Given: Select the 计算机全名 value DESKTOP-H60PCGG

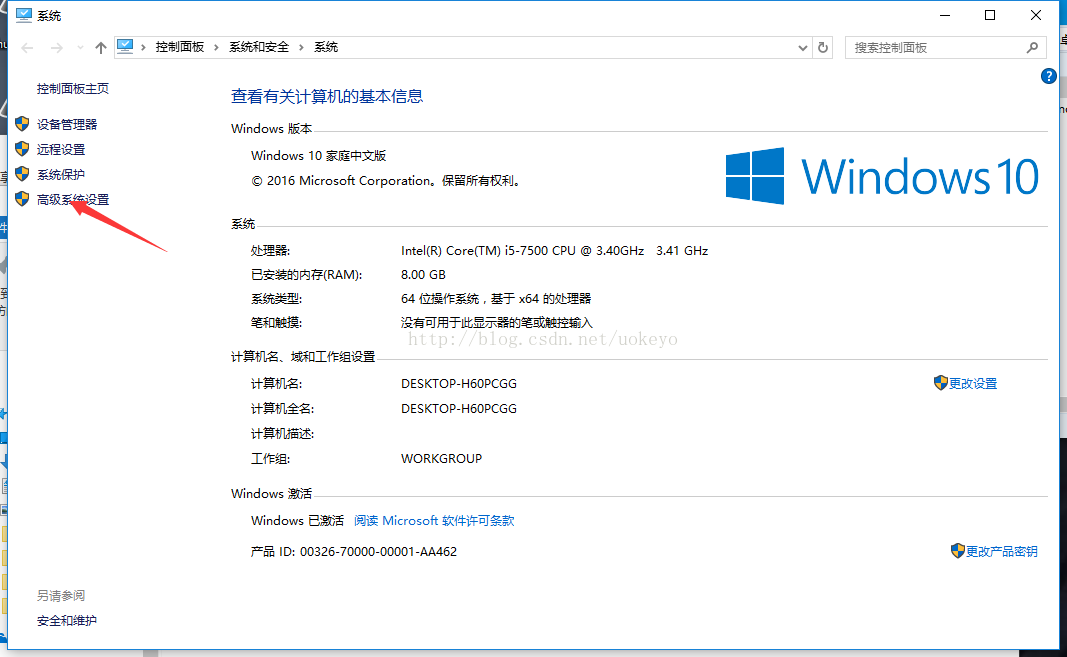Looking at the screenshot, I should point(459,409).
